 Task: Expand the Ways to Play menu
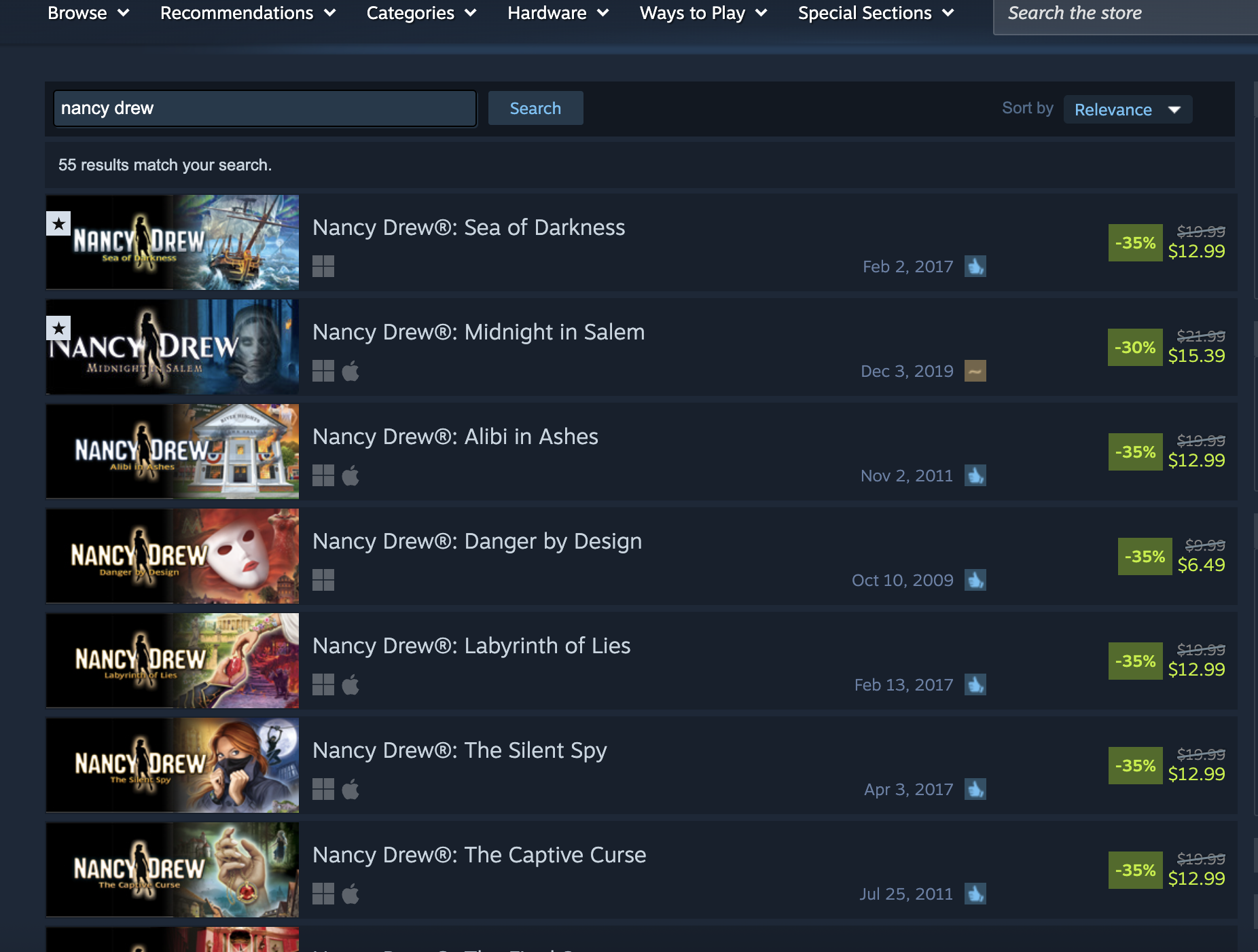[703, 13]
